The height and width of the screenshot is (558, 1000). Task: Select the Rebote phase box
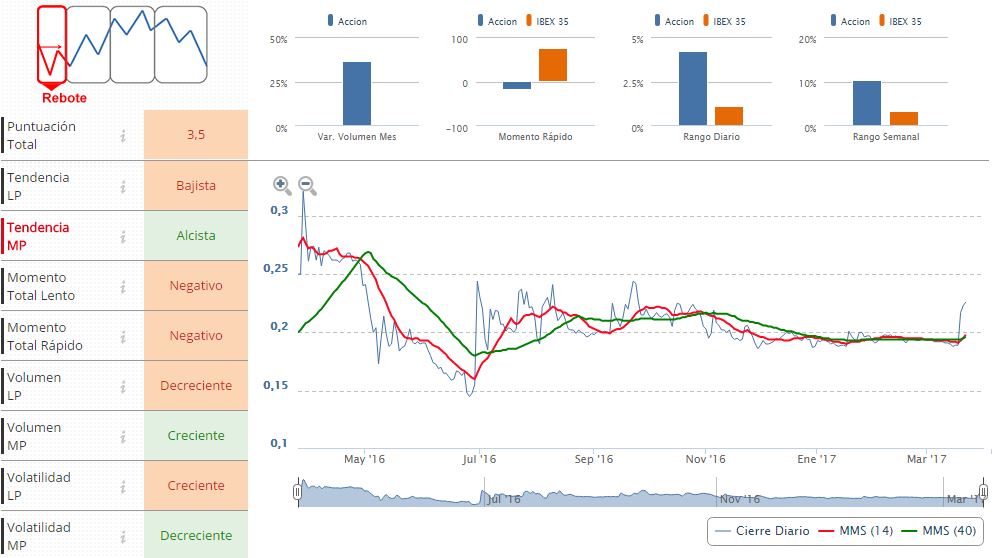click(52, 44)
